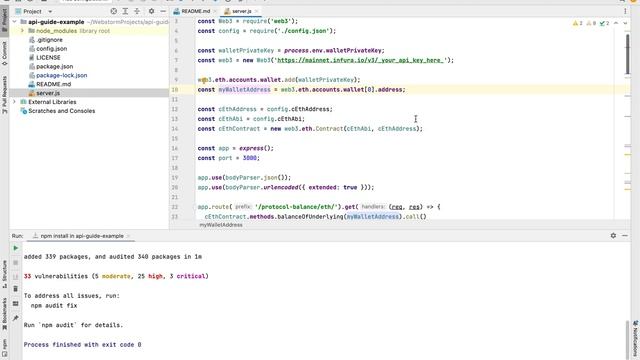Open editor tabs more-options kebab menu
The image size is (640, 360).
point(625,11)
